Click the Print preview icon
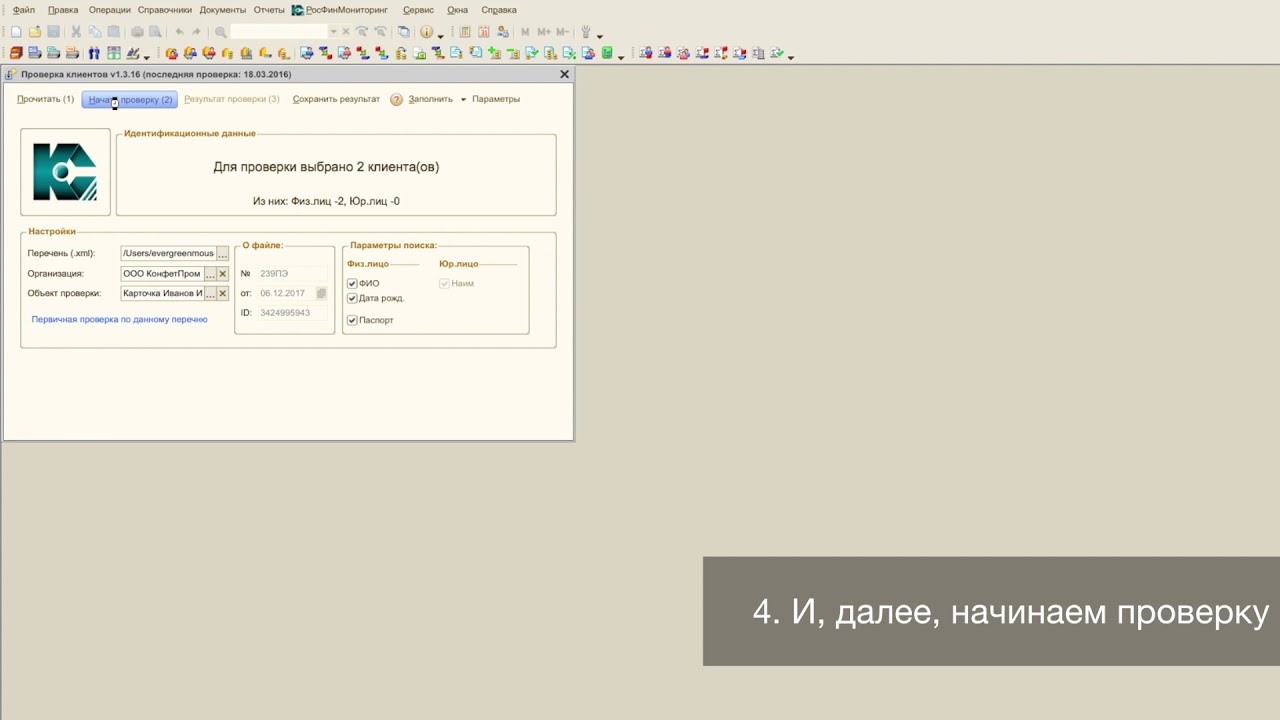This screenshot has width=1280, height=720. pos(155,32)
